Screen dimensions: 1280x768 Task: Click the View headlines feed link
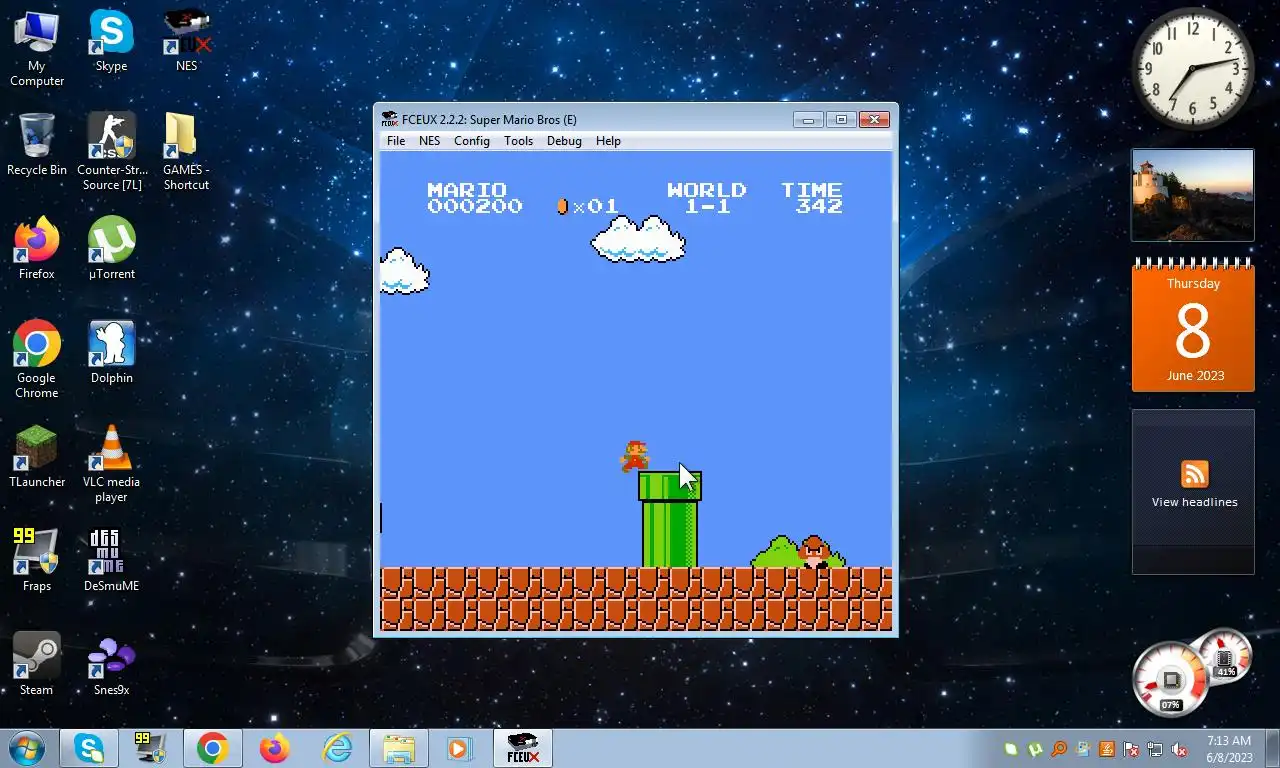[x=1194, y=502]
